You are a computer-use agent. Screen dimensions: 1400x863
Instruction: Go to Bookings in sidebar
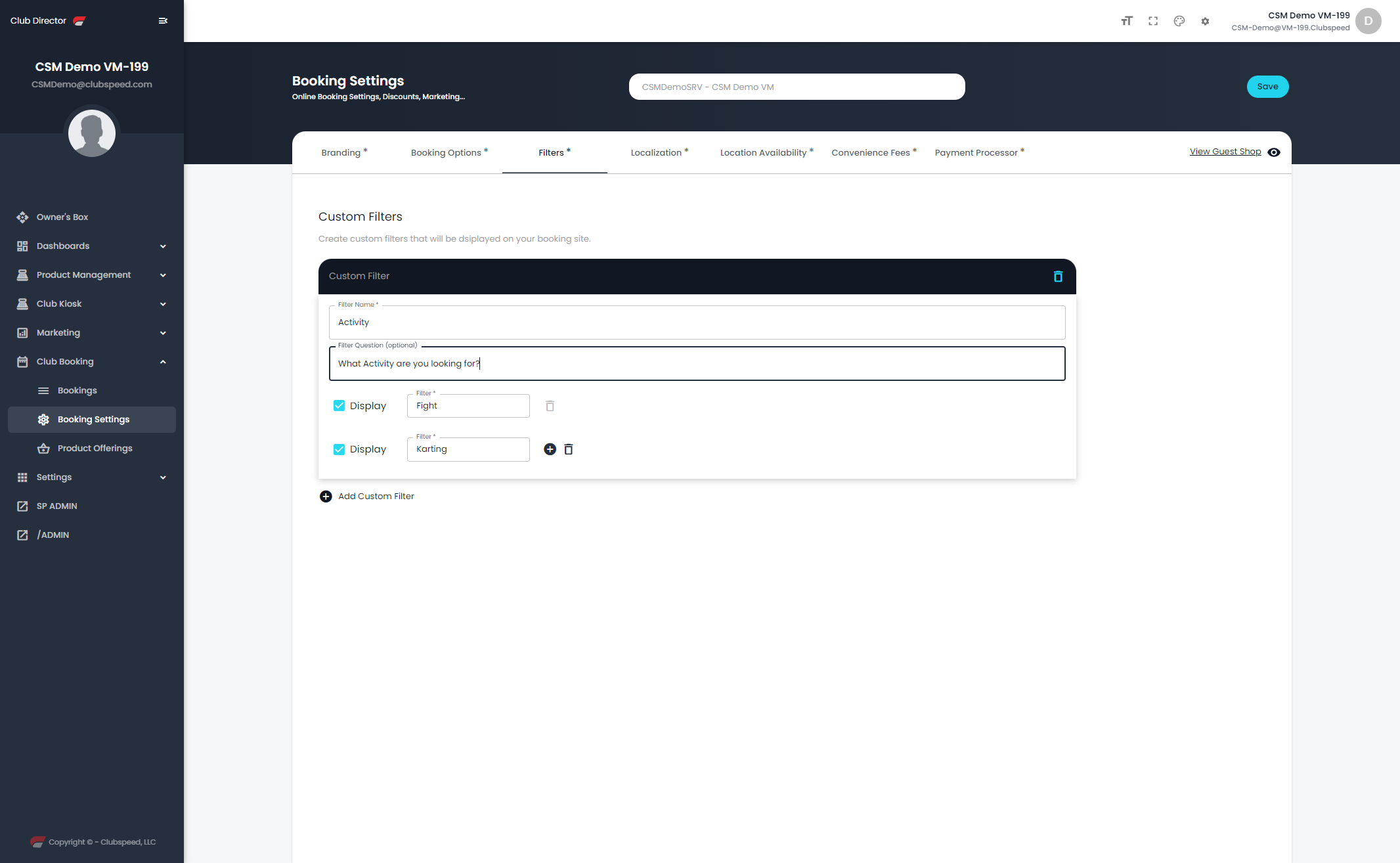[92, 391]
